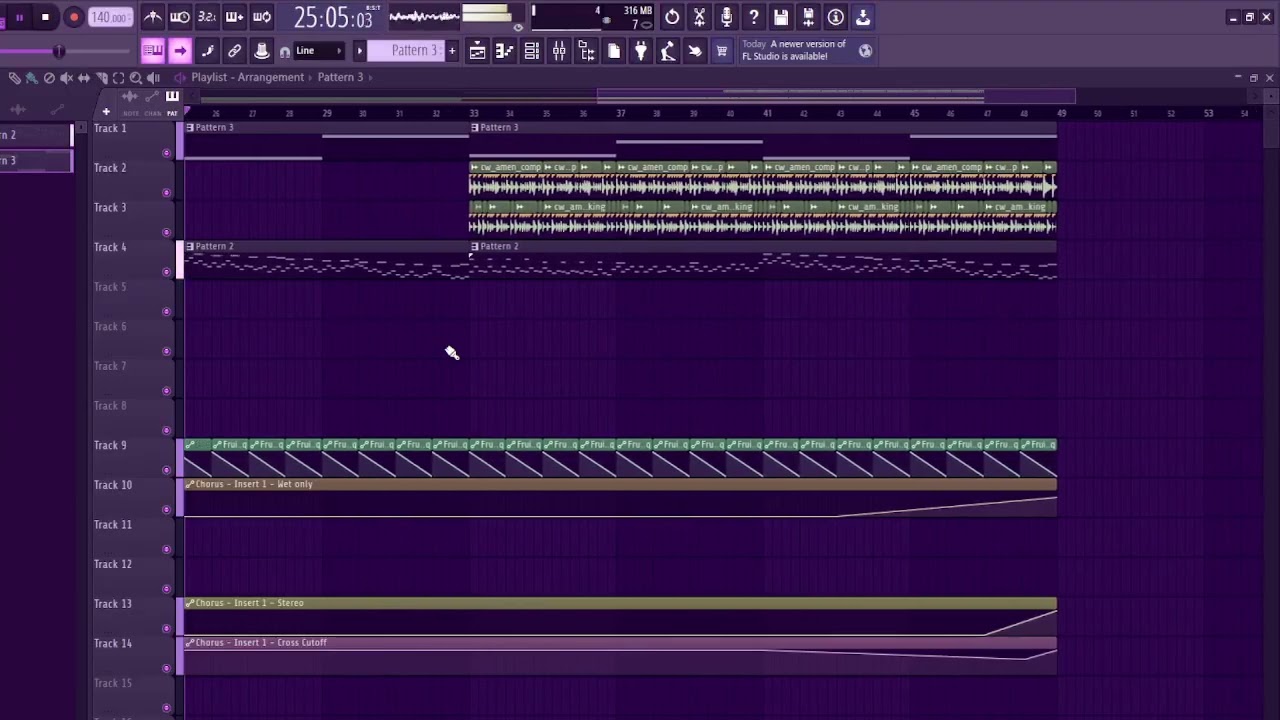Switch picker to PAT tab

pos(172,113)
